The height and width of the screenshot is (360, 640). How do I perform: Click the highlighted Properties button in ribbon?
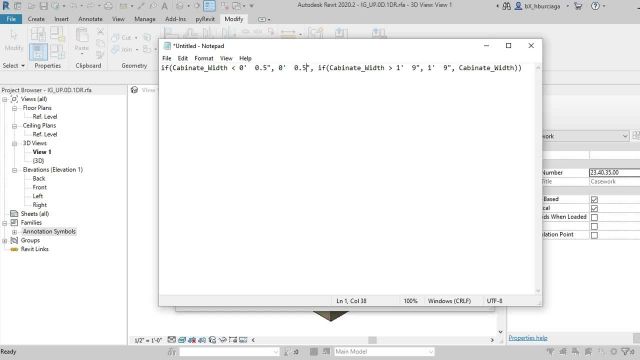(38, 52)
